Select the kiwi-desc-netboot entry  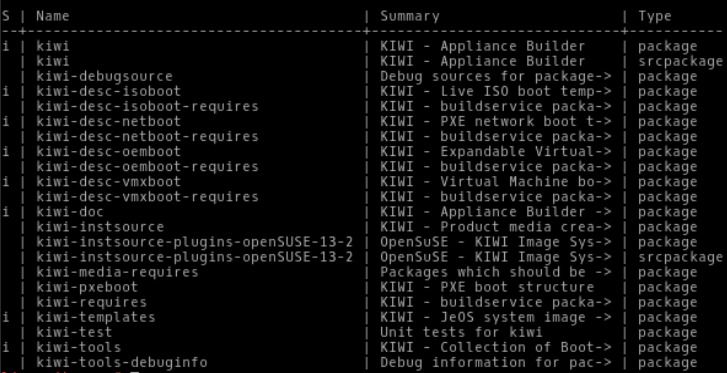pyautogui.click(x=109, y=122)
